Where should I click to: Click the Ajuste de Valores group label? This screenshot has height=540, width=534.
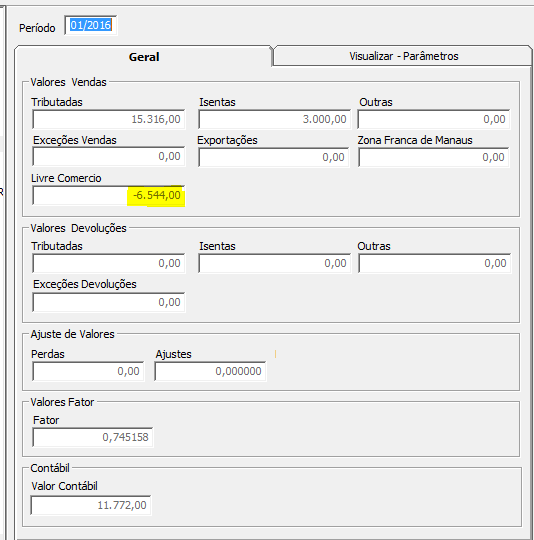click(72, 334)
